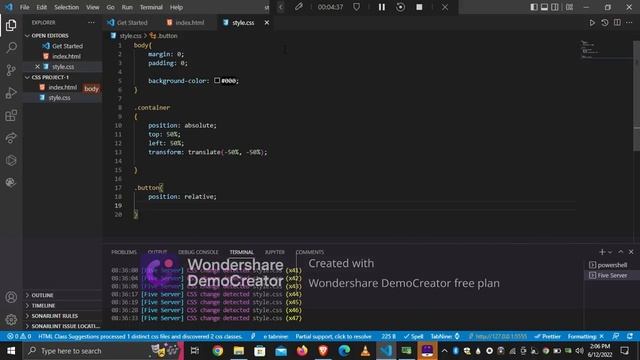Viewport: 640px width, 360px height.
Task: Click the 127.0.0.1 server link in the status bar
Action: 498,336
